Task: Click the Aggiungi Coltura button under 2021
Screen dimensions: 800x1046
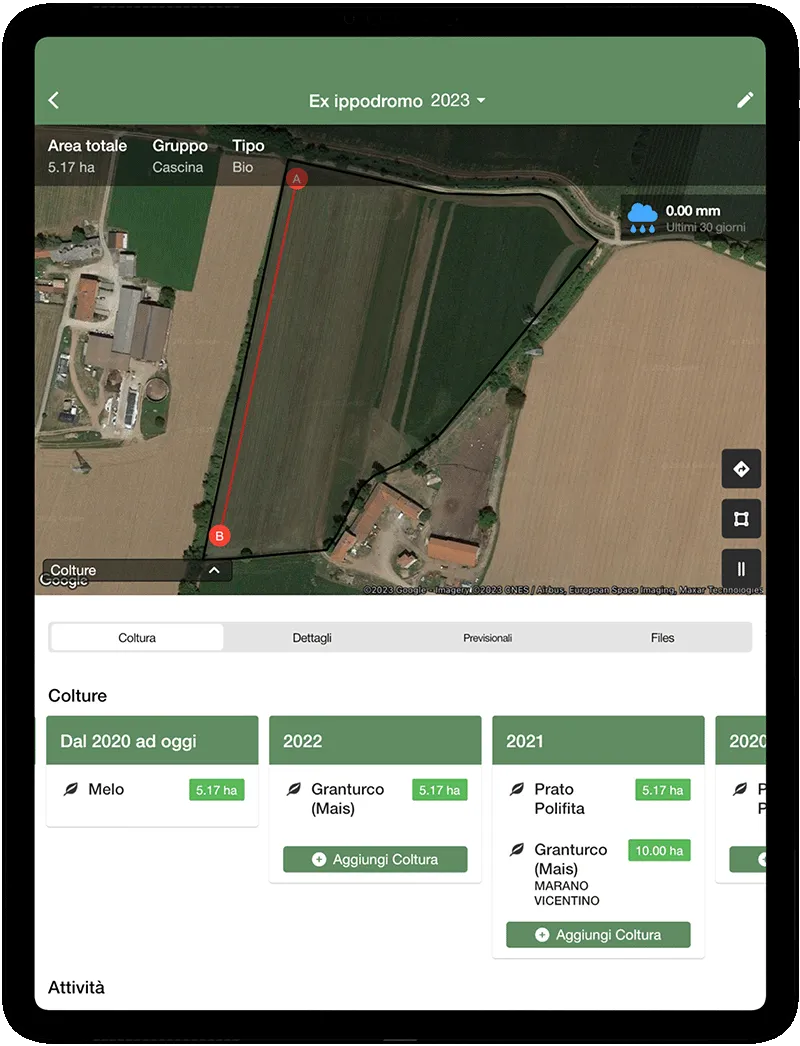Action: (x=598, y=935)
